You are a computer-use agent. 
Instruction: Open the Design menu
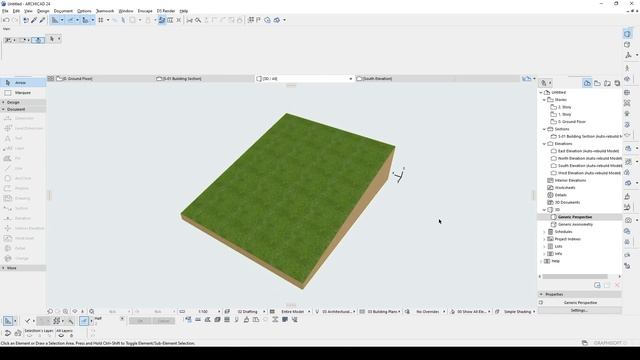pos(43,11)
